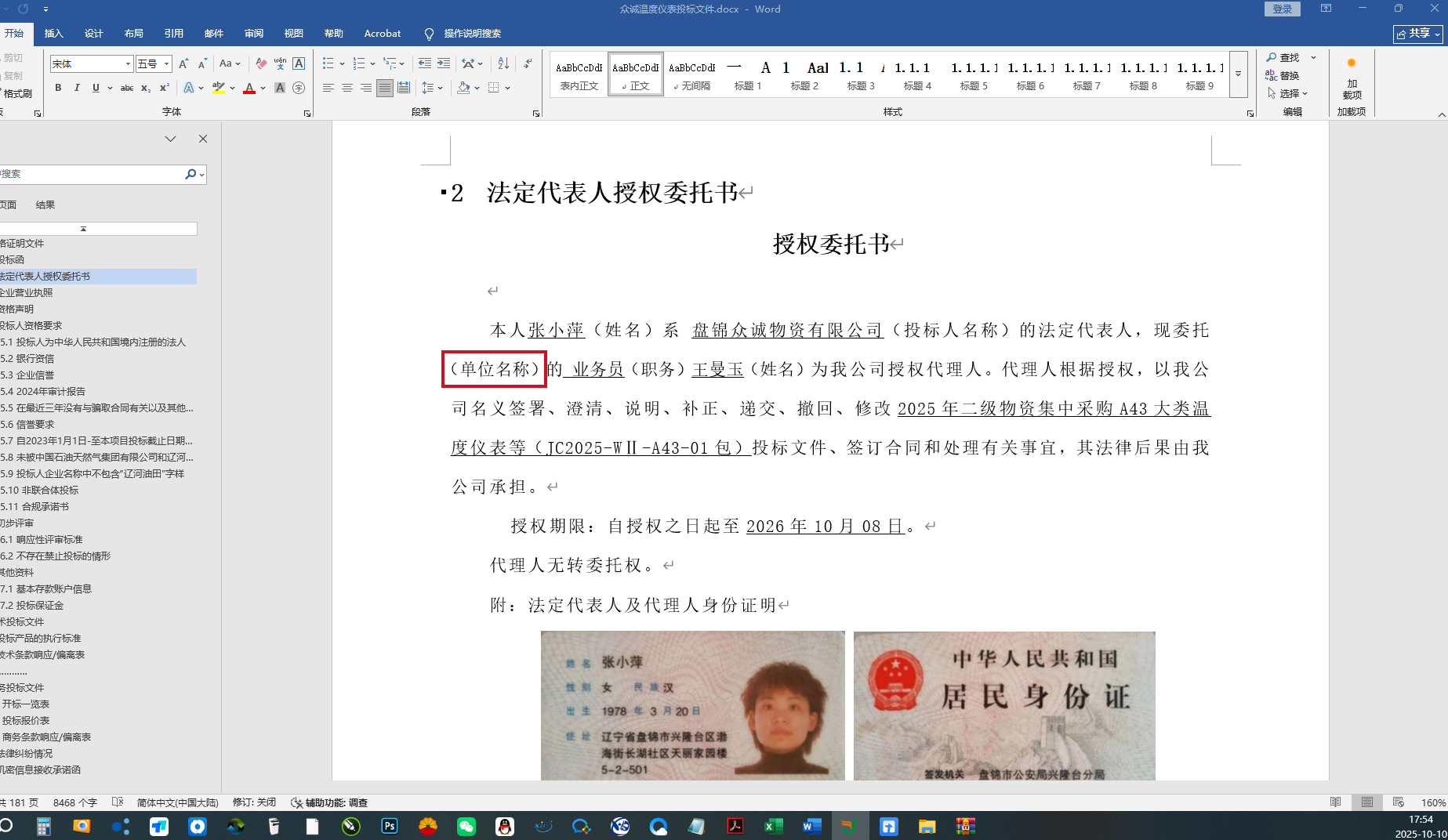Open the phonetic guide (wén) tool
The image size is (1448, 840).
click(x=280, y=63)
